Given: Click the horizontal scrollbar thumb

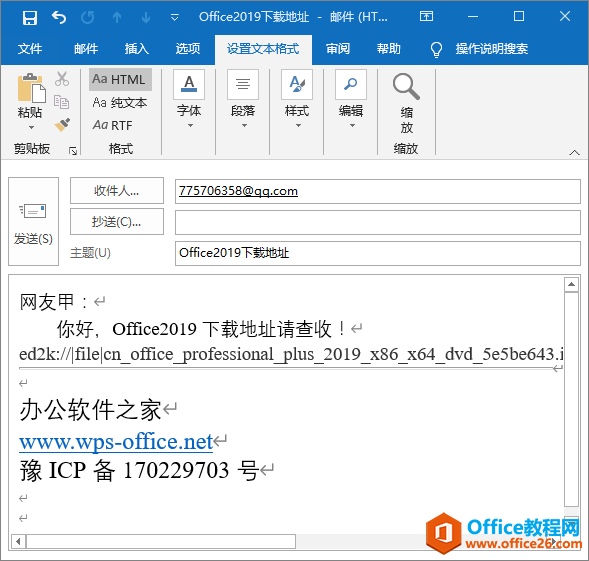Looking at the screenshot, I should click(161, 542).
